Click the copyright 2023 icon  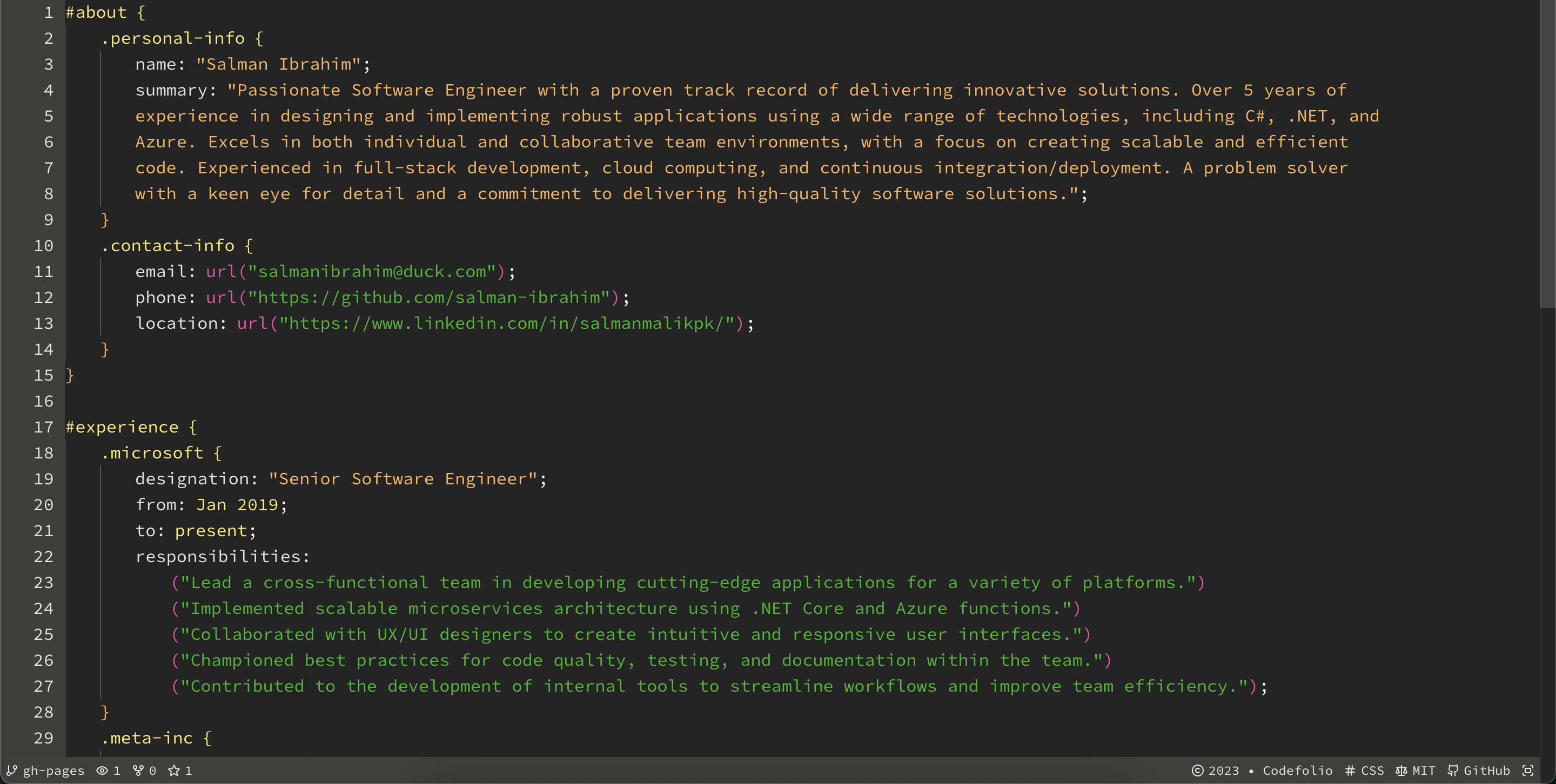click(1197, 770)
